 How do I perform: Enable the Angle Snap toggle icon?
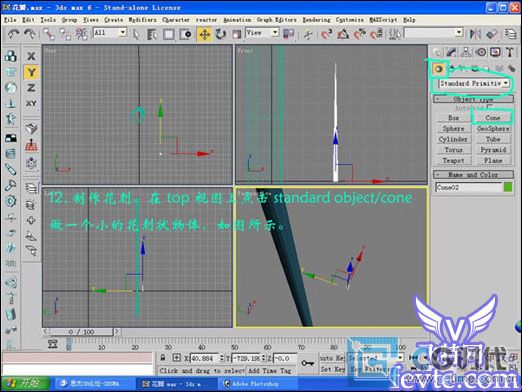(x=343, y=34)
